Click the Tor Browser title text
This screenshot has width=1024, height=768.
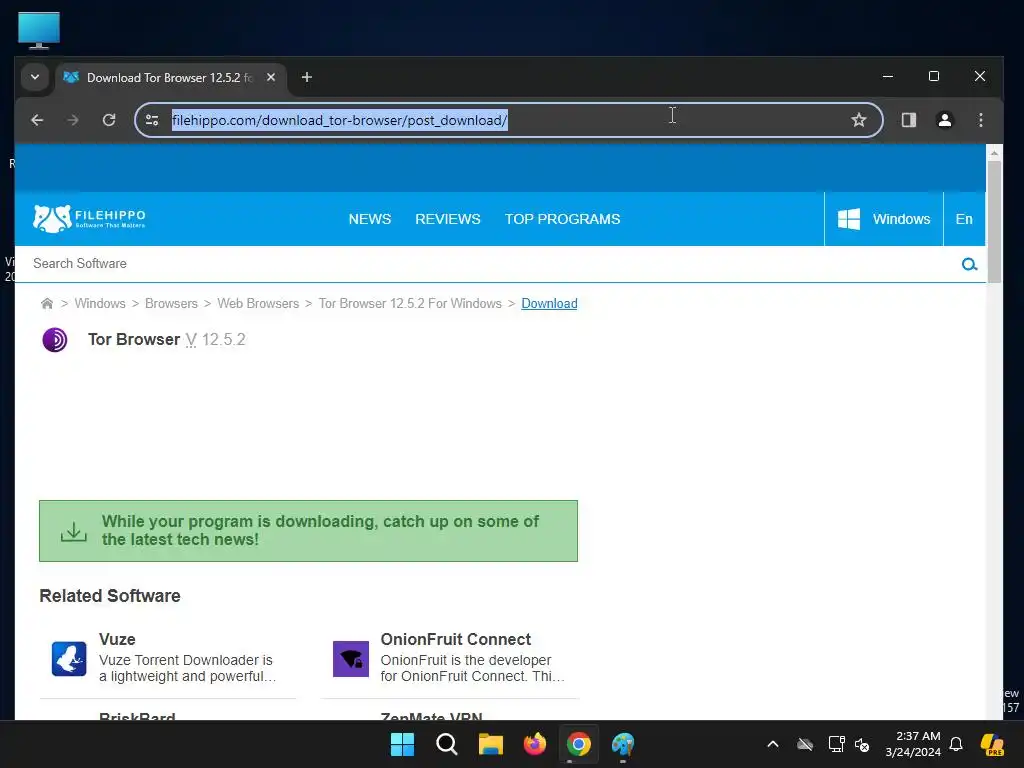(x=134, y=340)
